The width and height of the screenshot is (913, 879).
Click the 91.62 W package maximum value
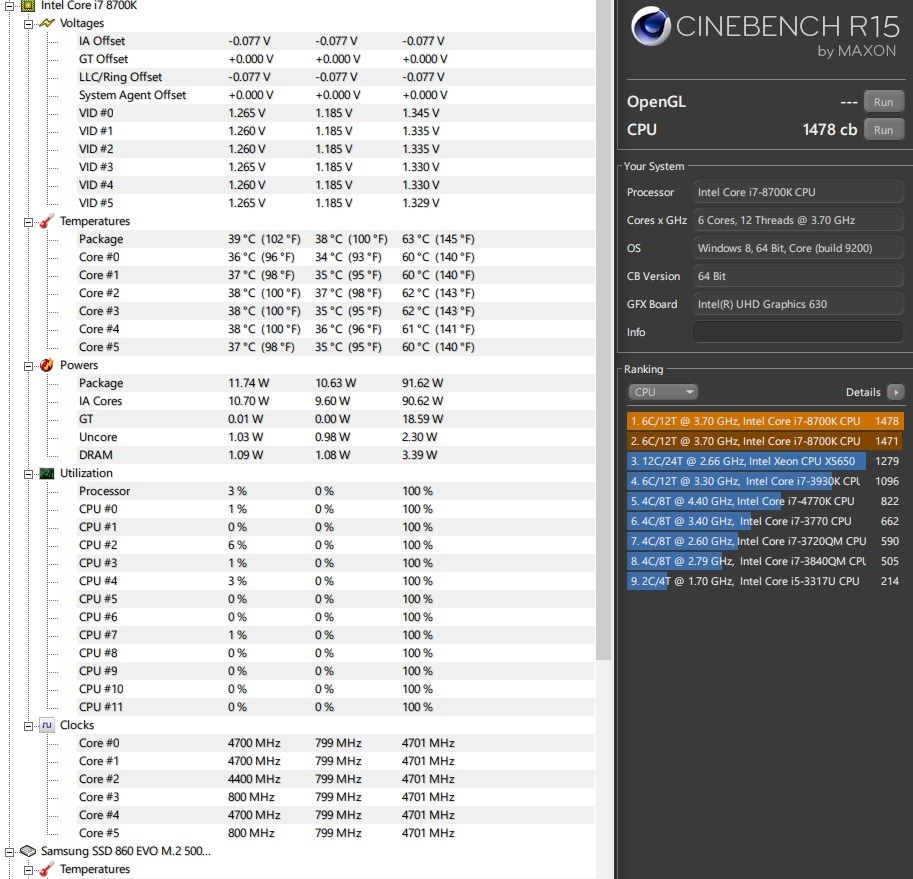[423, 383]
